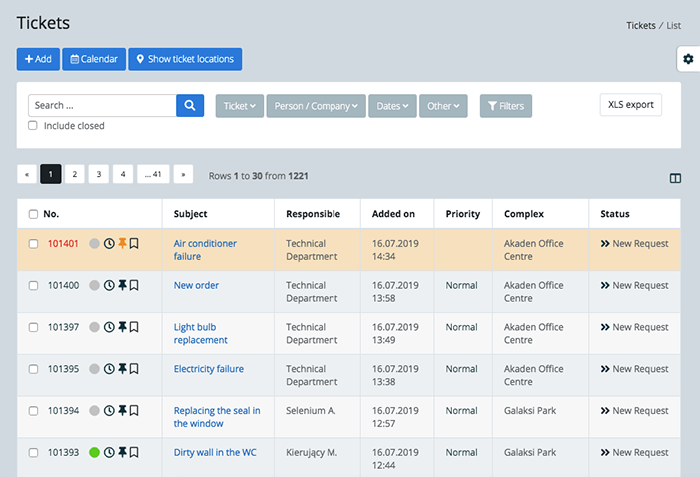Screen dimensions: 700x477
Task: Click pin icon on ticket 101395
Action: click(x=122, y=368)
